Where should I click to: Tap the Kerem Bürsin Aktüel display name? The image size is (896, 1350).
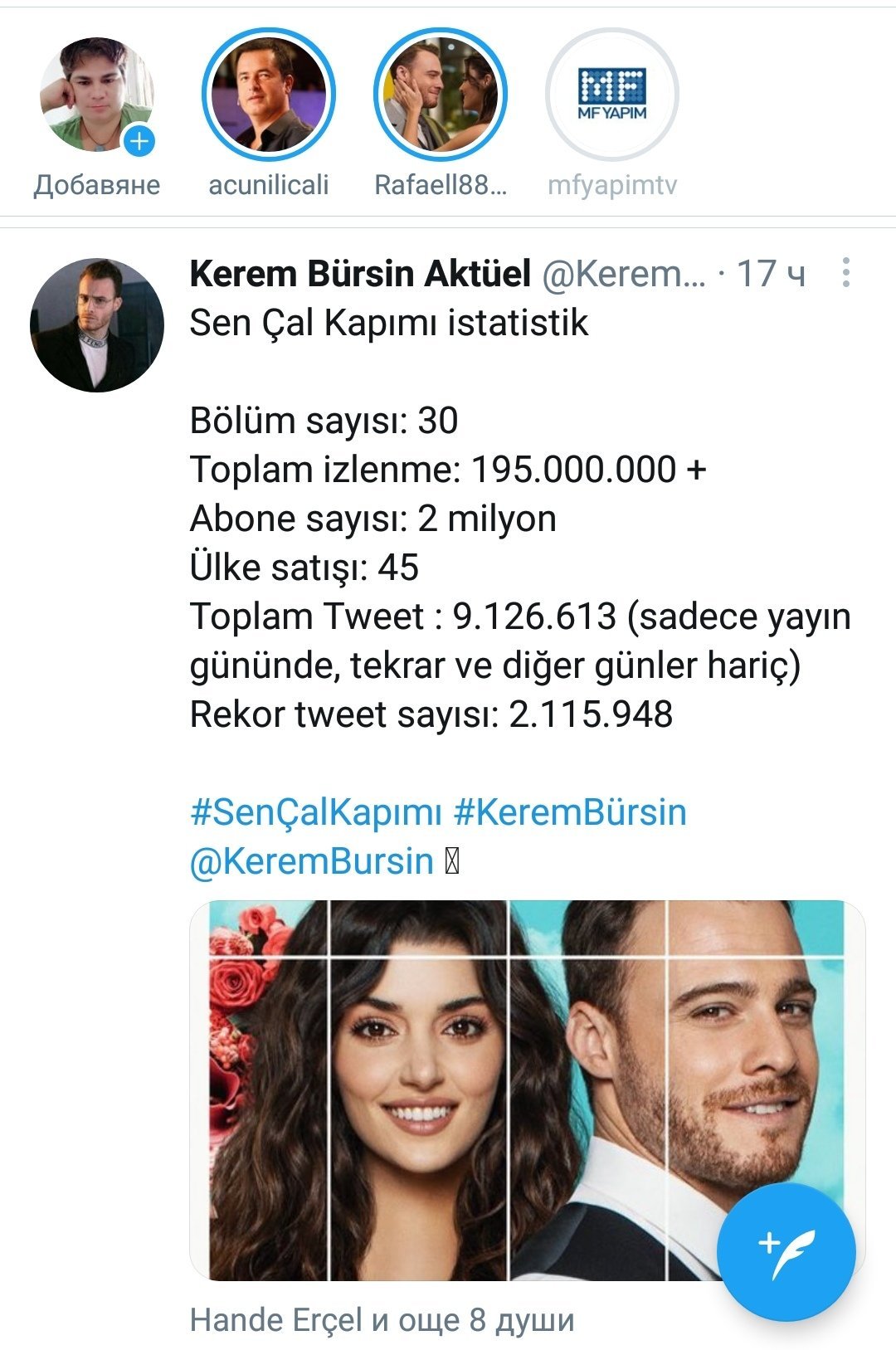[x=360, y=273]
